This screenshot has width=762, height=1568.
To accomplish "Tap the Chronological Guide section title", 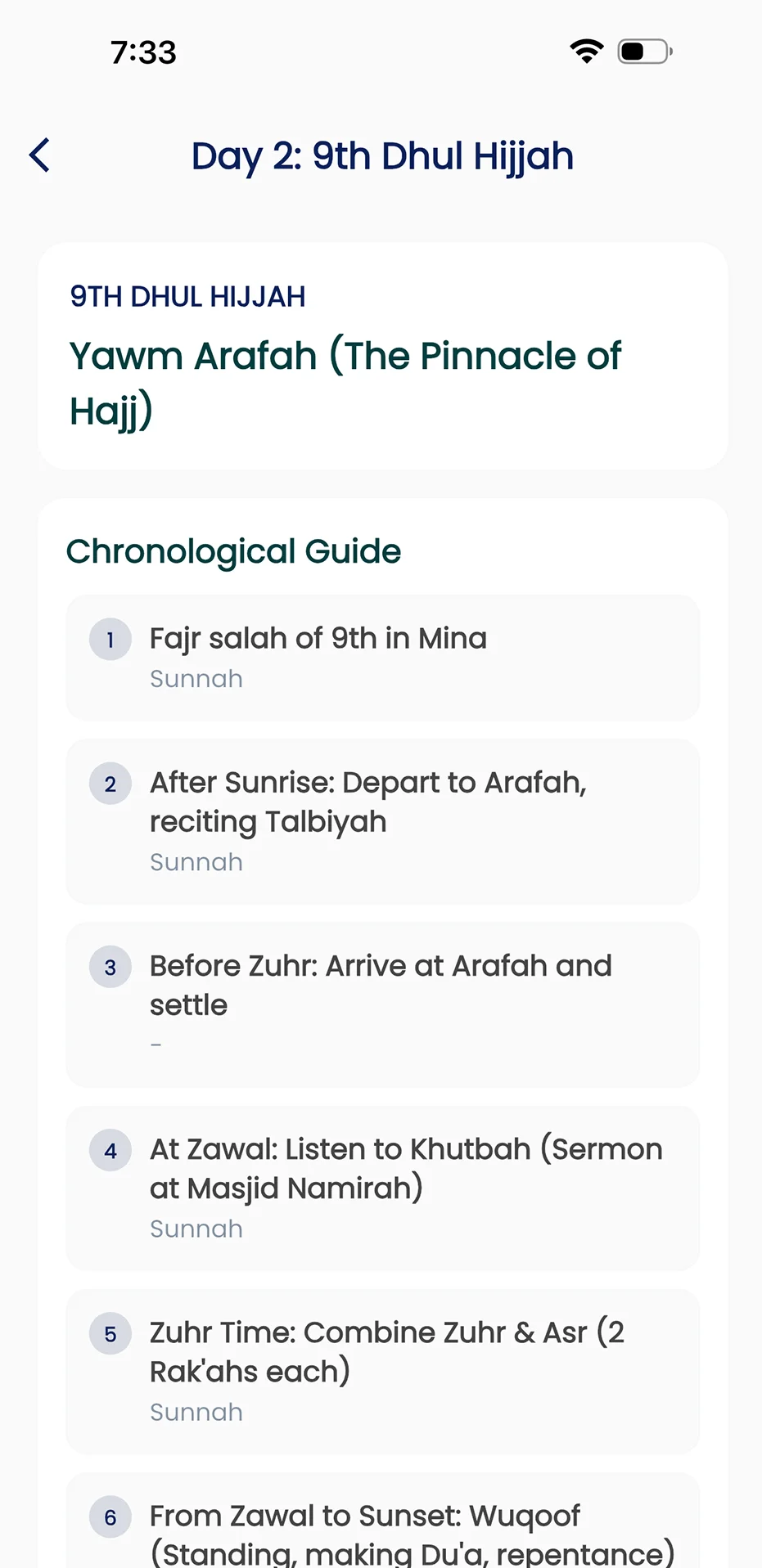I will (233, 551).
